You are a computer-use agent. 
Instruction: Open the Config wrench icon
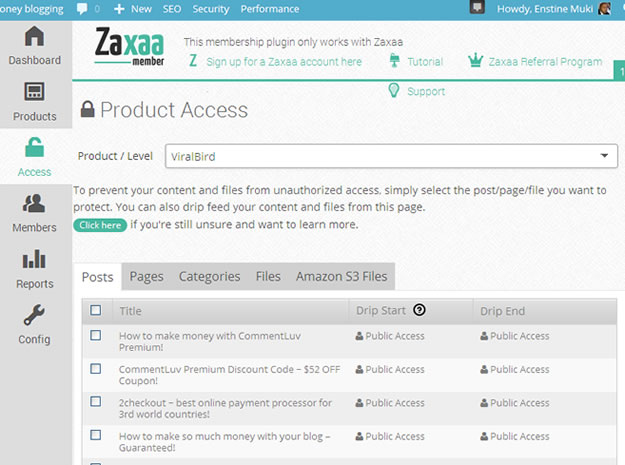[34, 315]
